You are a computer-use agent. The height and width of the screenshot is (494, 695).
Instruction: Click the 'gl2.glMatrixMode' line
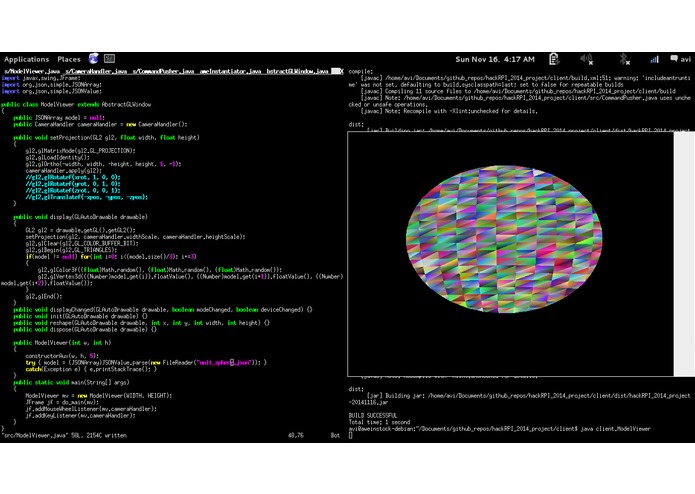click(x=80, y=151)
